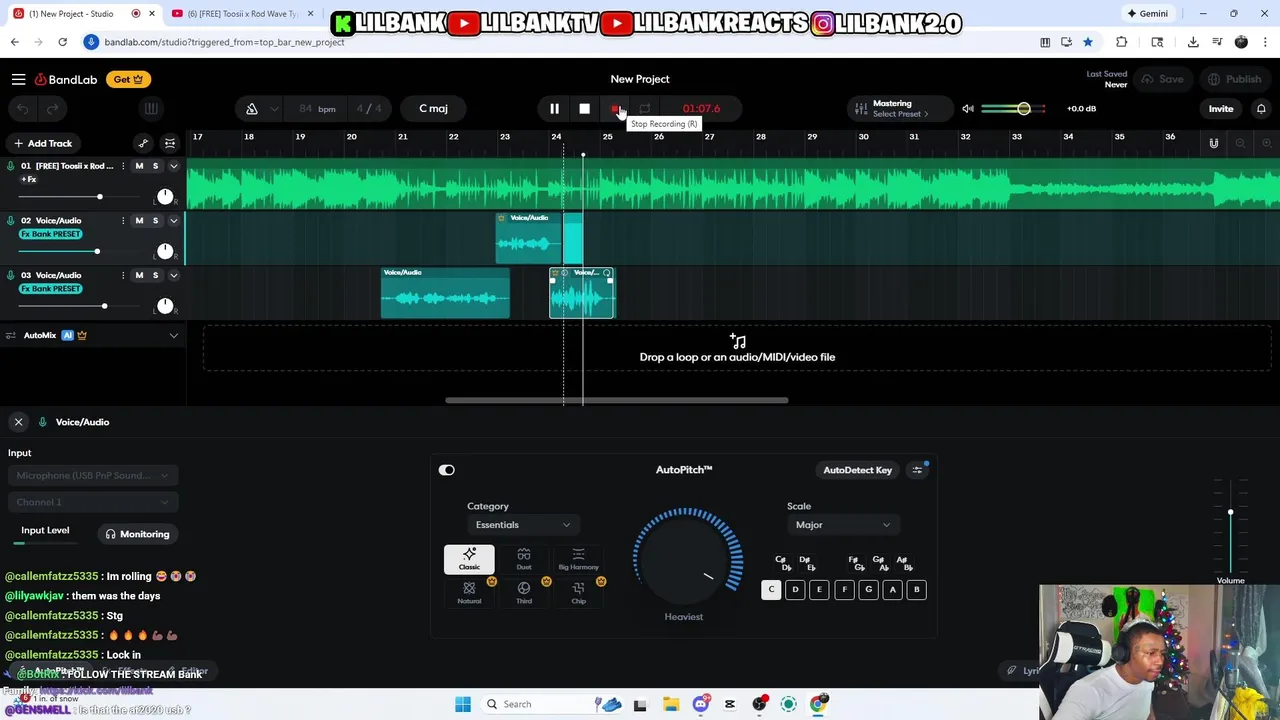This screenshot has width=1280, height=720.
Task: Open track 03 three-dot menu
Action: (123, 275)
